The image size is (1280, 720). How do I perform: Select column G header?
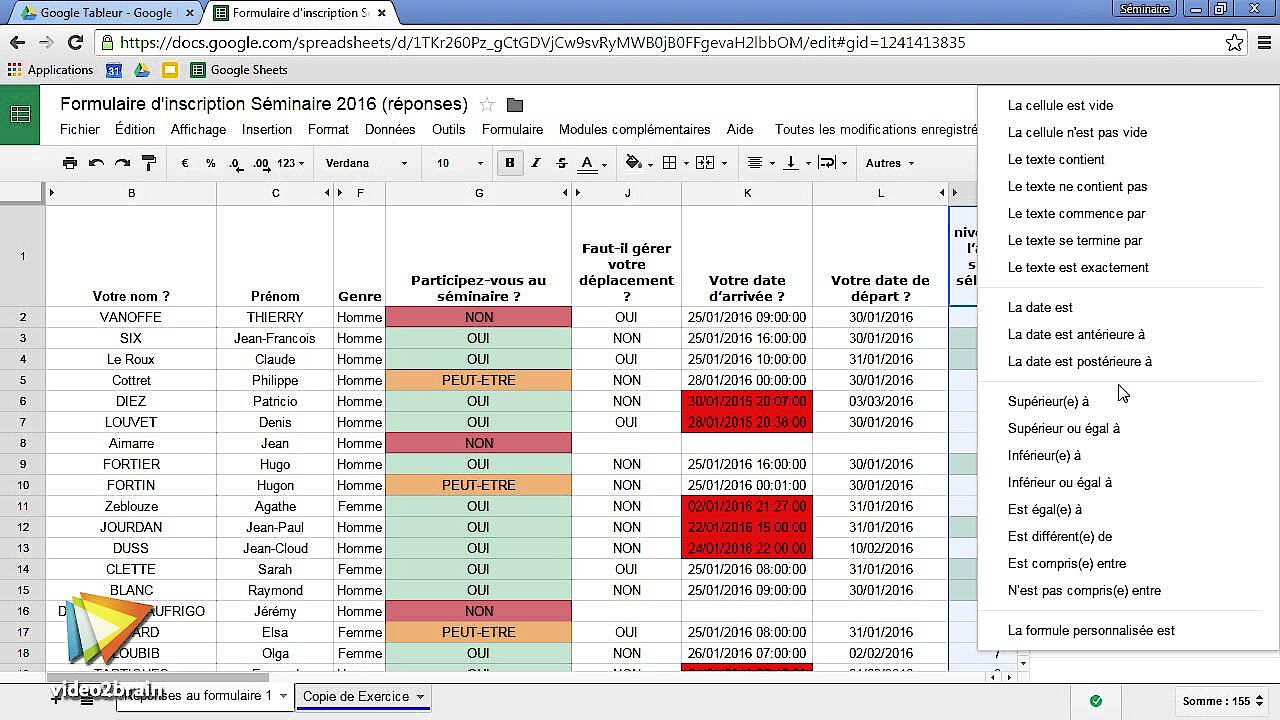pos(479,193)
